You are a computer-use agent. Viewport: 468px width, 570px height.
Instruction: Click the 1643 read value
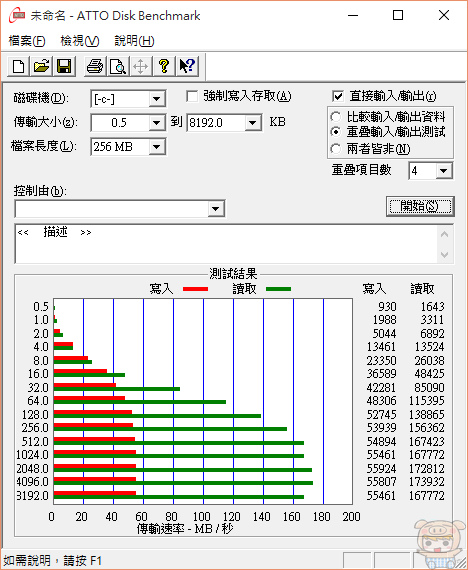click(432, 306)
